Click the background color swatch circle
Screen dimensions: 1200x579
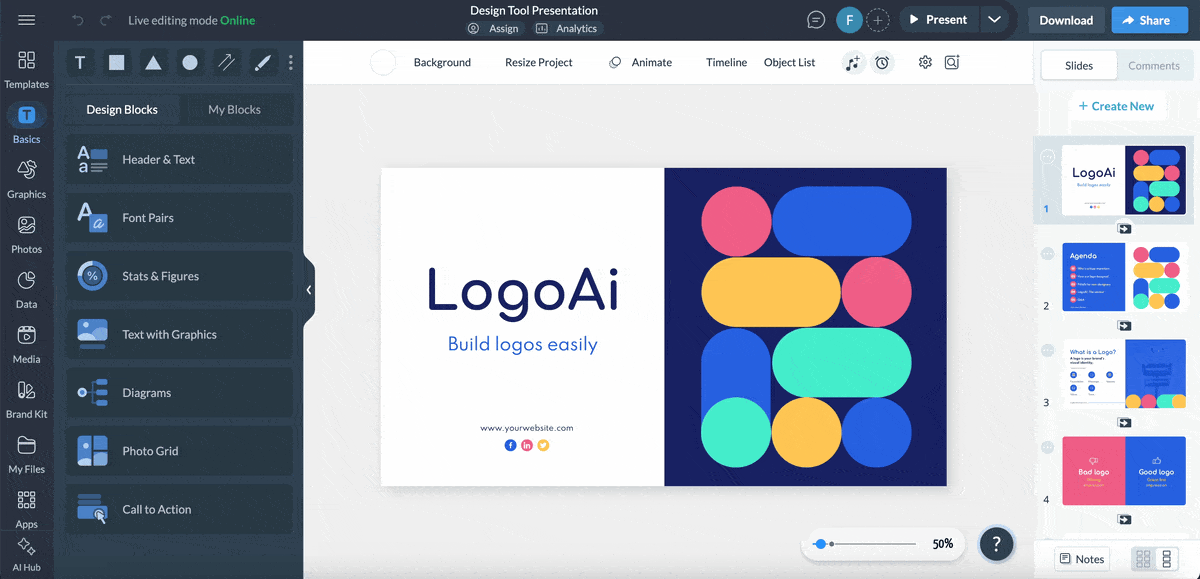click(x=383, y=63)
